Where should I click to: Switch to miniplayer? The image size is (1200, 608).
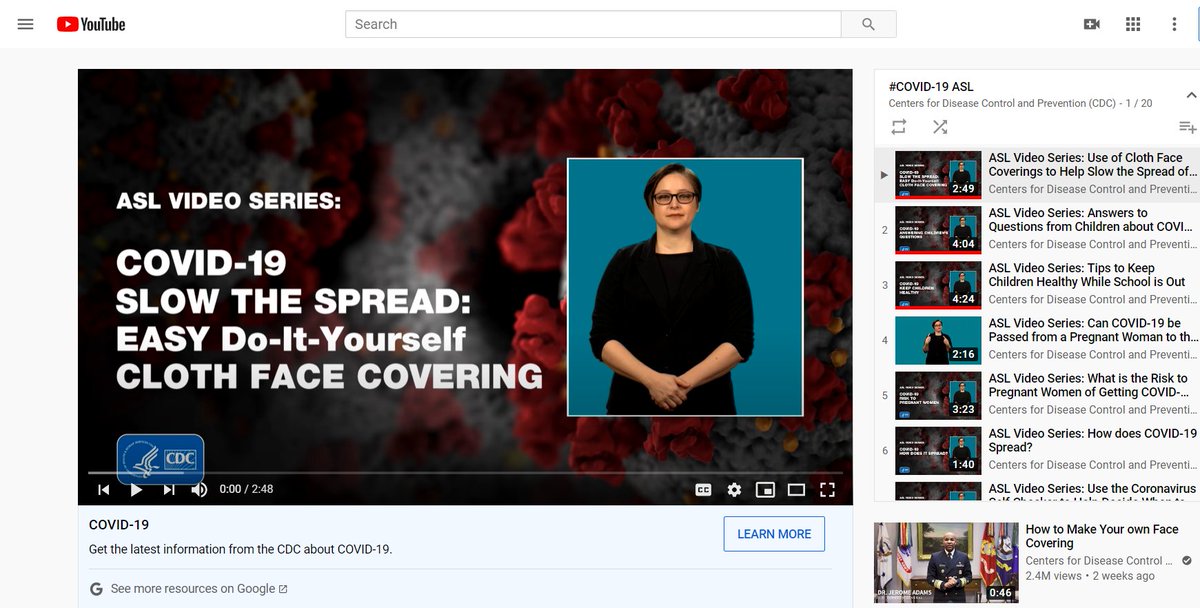click(765, 489)
